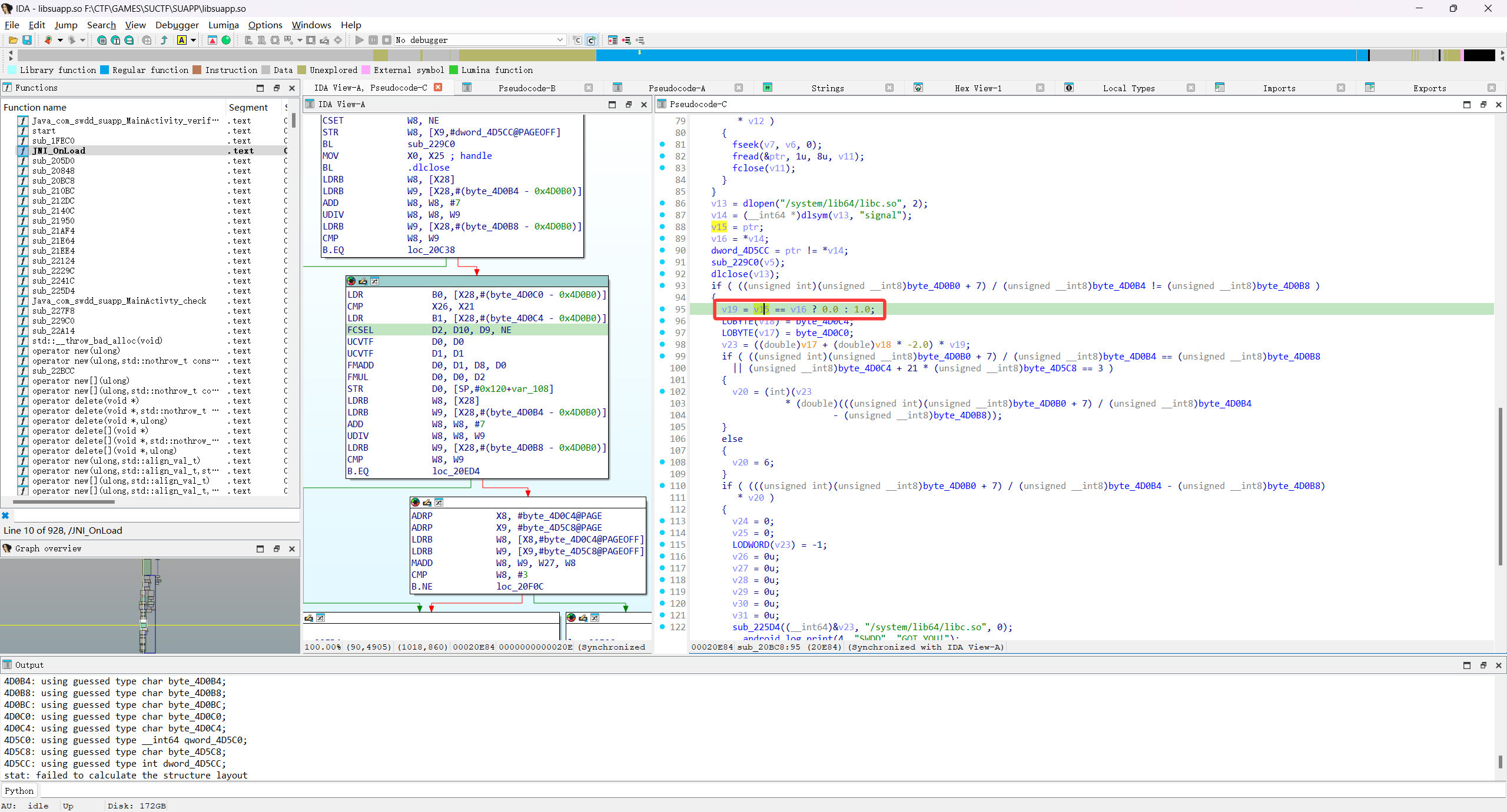Viewport: 1507px width, 812px height.
Task: Switch to the Pseudocode-B tab
Action: click(527, 88)
